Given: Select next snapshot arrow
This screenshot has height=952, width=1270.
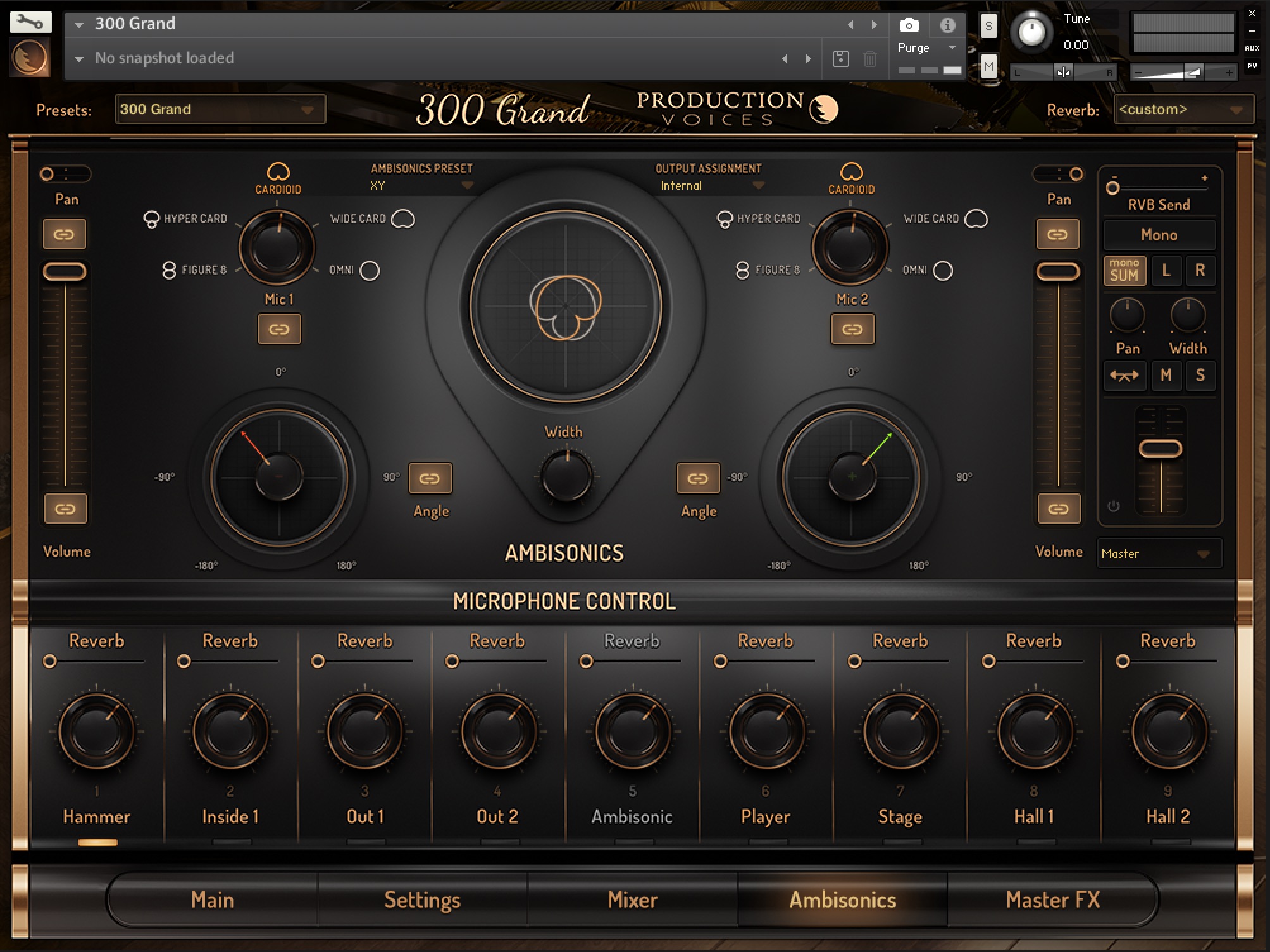Looking at the screenshot, I should 808,59.
